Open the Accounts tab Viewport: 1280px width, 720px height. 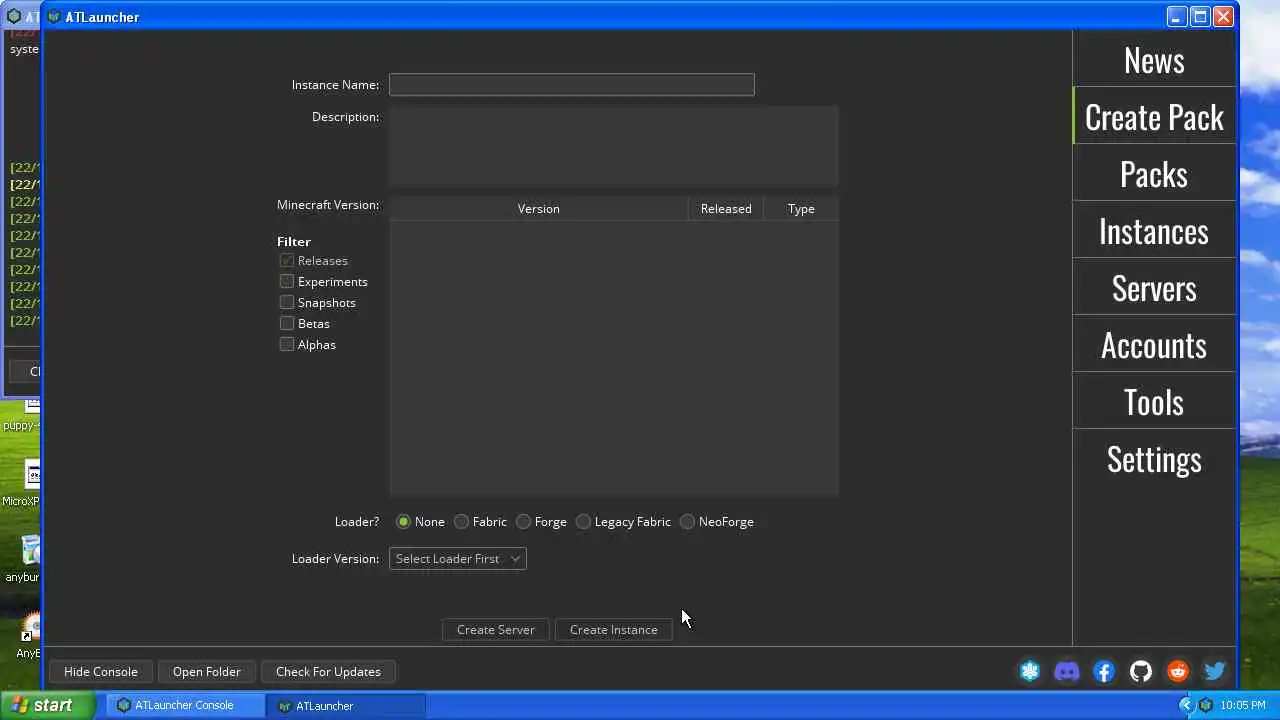tap(1154, 345)
